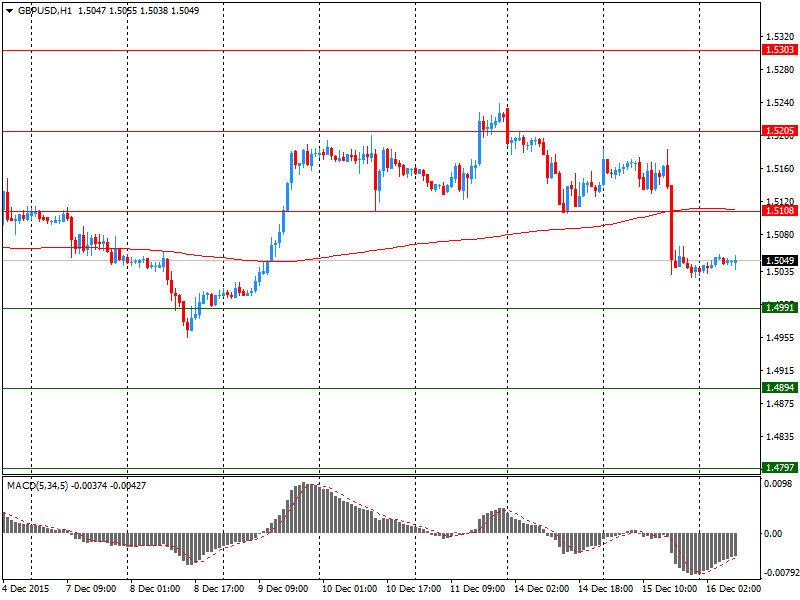Select the 1.4797 support level label
The width and height of the screenshot is (800, 600).
click(x=779, y=467)
